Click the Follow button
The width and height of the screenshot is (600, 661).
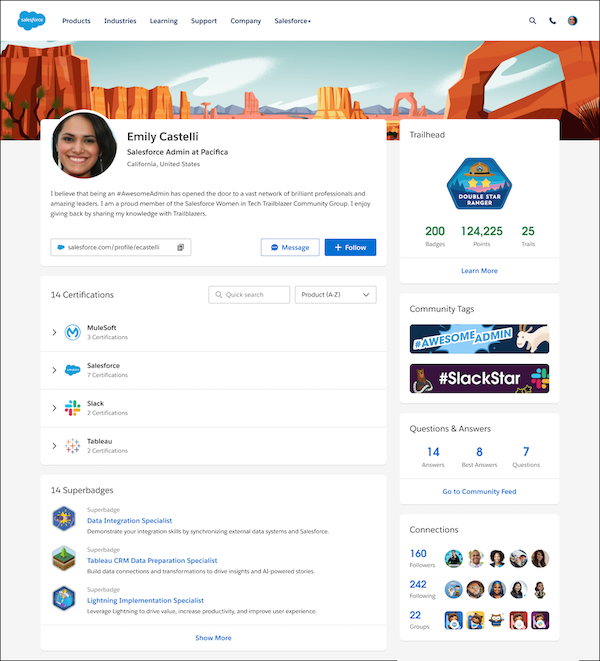coord(350,247)
